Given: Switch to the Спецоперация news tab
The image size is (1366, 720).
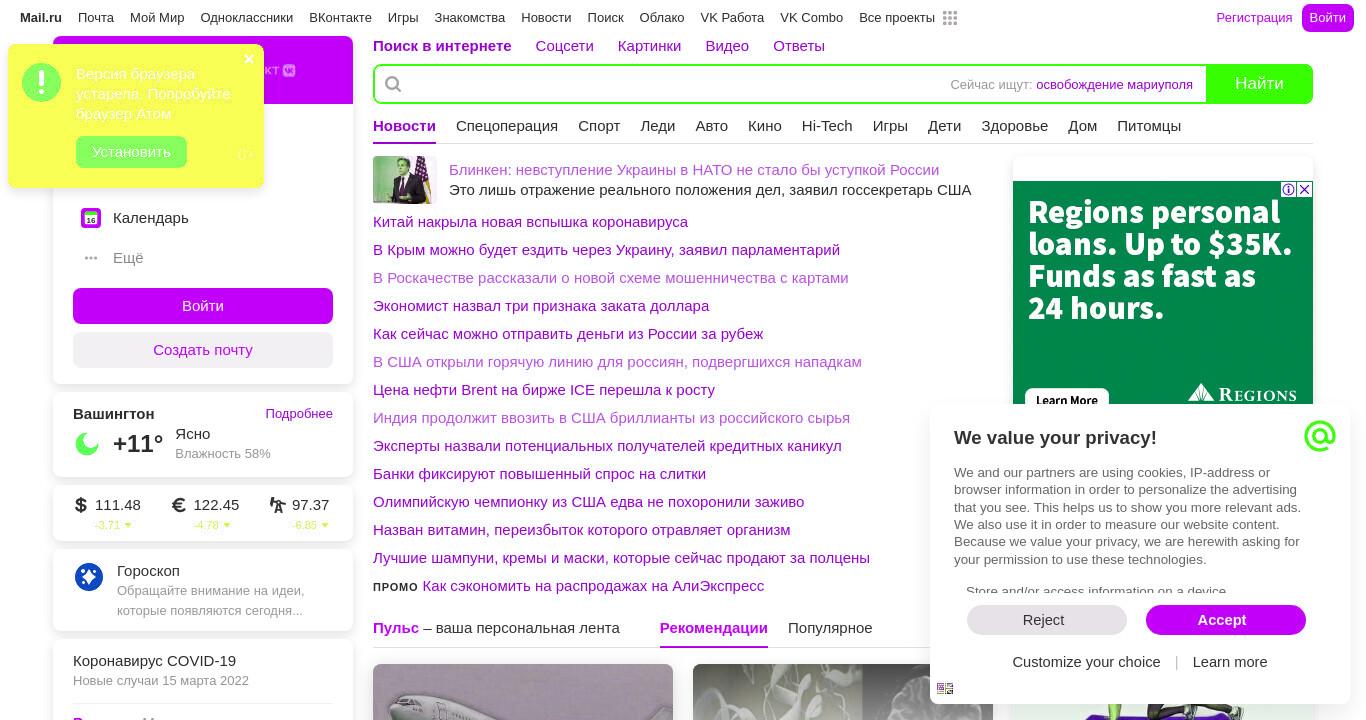Looking at the screenshot, I should point(507,126).
